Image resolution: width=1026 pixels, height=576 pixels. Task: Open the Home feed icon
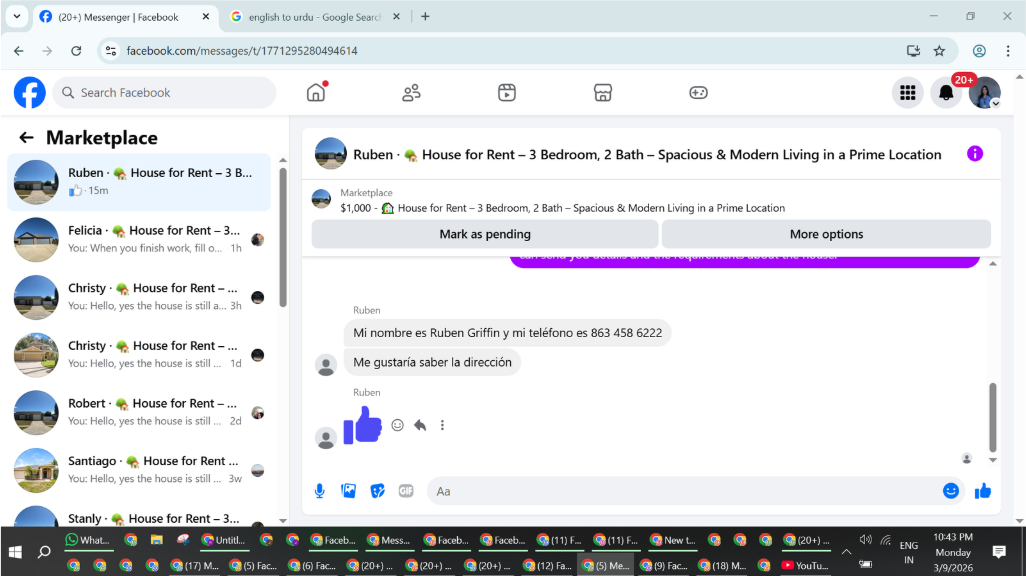pos(316,92)
